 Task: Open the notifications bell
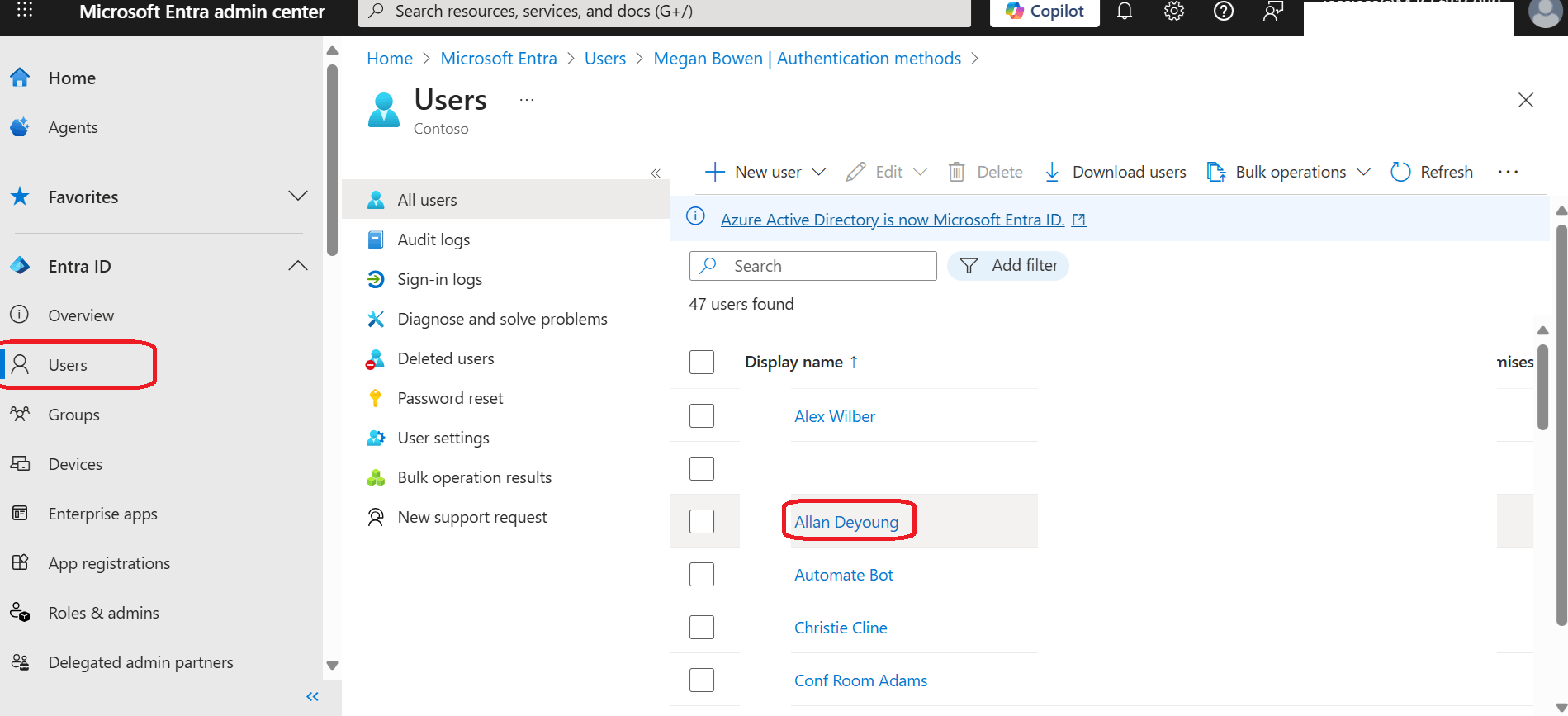(x=1125, y=11)
